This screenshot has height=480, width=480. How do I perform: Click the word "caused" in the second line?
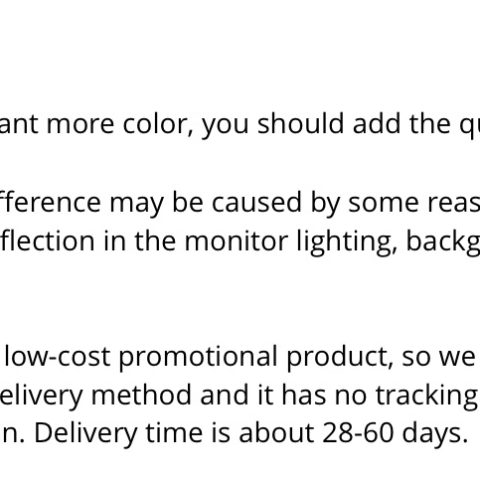257,202
